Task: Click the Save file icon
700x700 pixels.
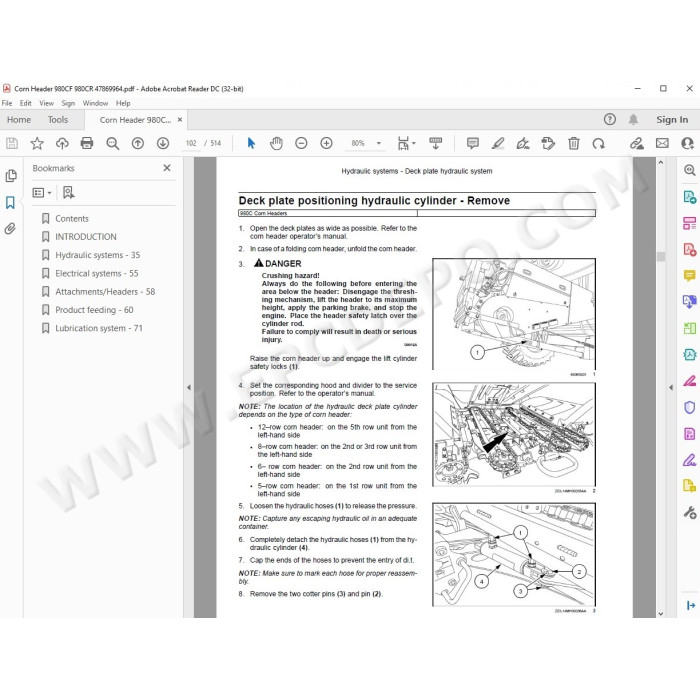Action: click(x=12, y=143)
